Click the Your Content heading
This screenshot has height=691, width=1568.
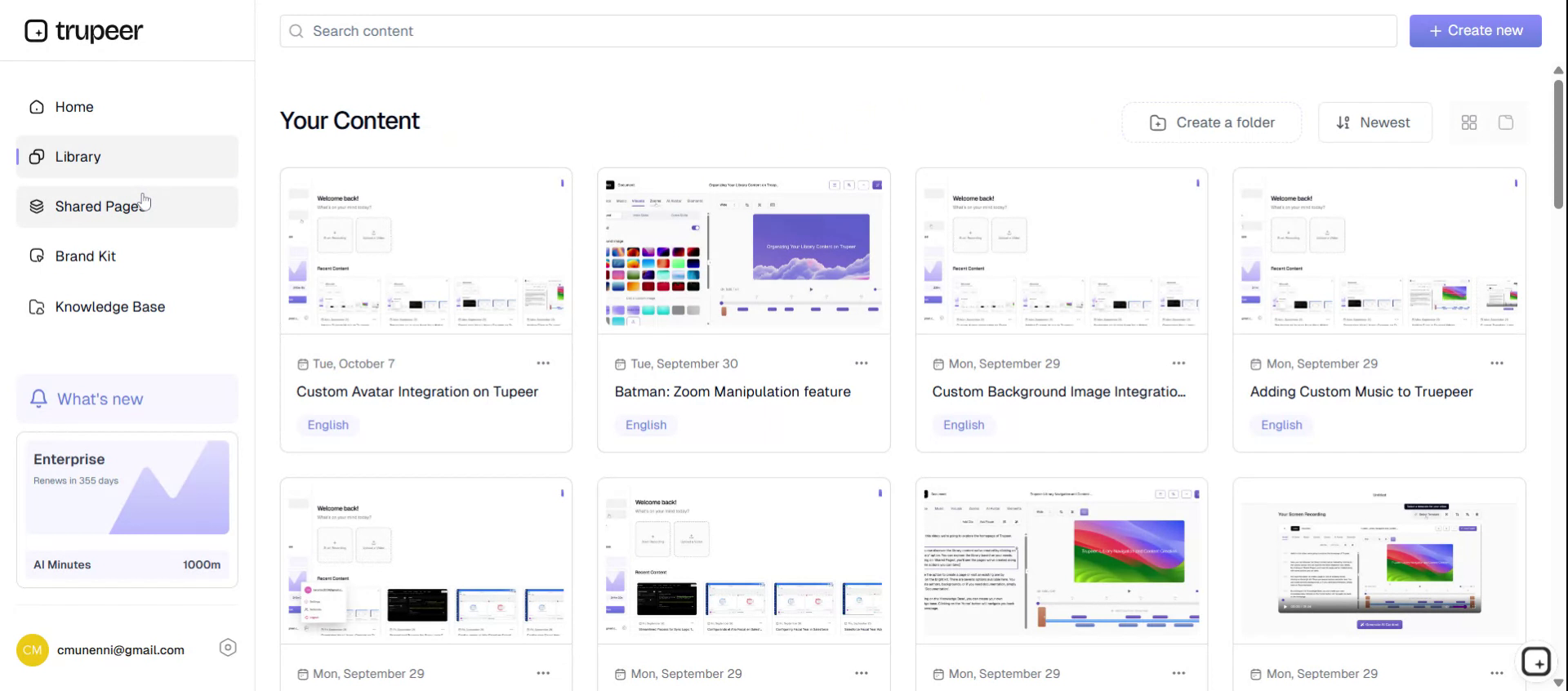point(350,121)
